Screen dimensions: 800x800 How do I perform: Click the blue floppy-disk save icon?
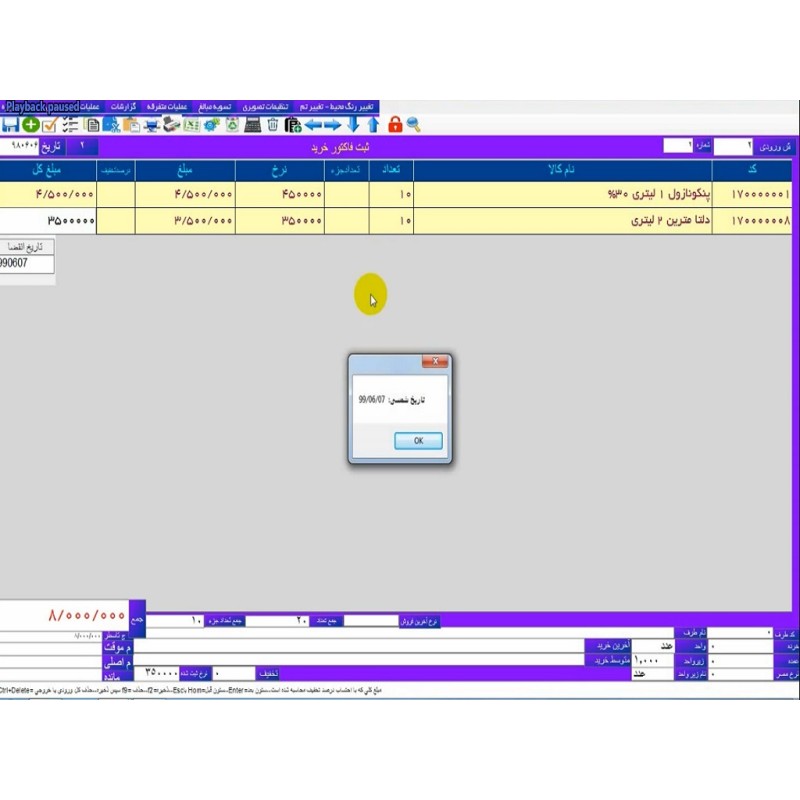pos(10,125)
